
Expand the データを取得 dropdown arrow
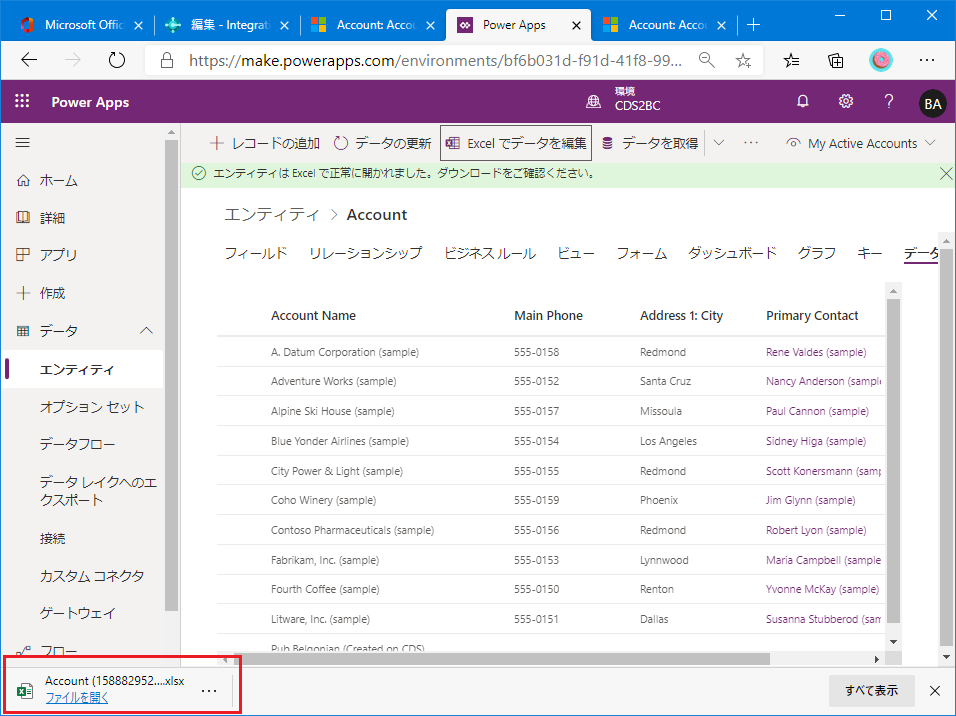point(719,143)
